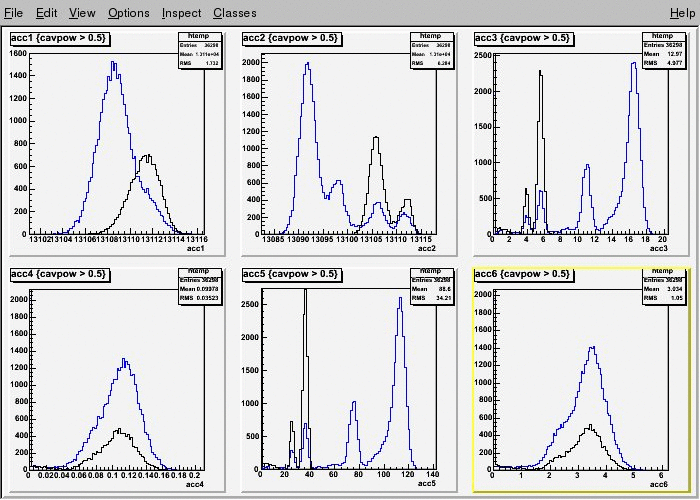Click the htemp stats box in acc2 plot
700x500 pixels.
click(432, 50)
